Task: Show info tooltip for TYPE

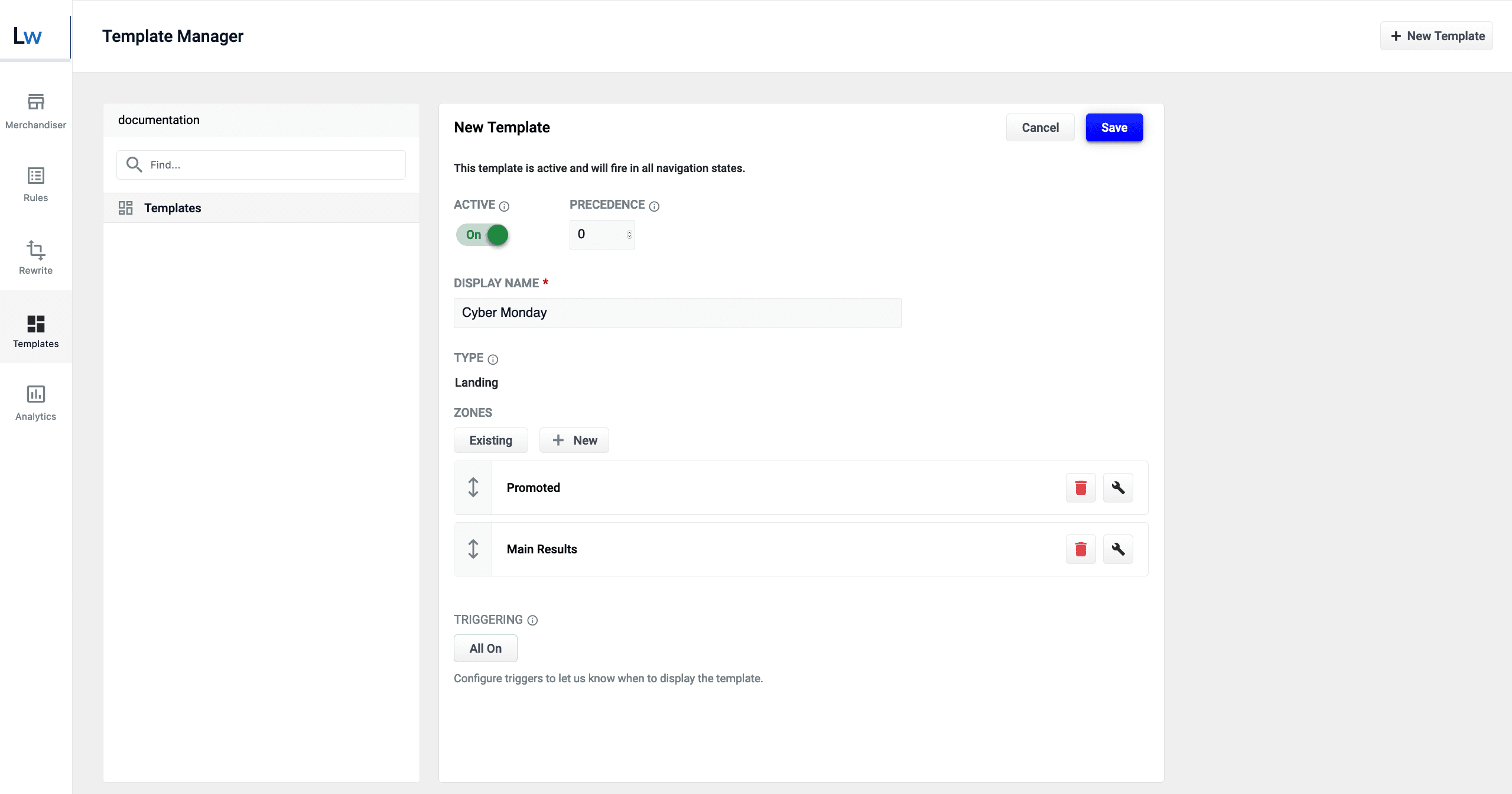Action: (x=493, y=359)
